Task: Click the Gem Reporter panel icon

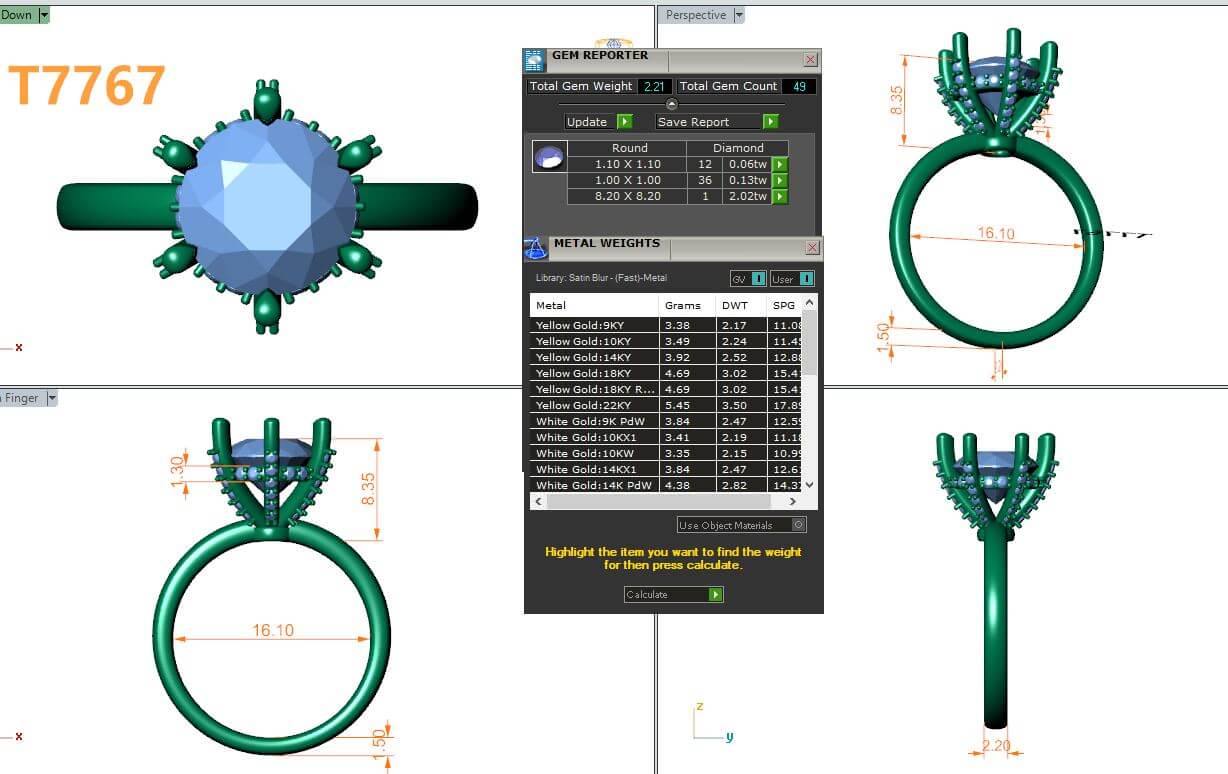Action: tap(535, 60)
